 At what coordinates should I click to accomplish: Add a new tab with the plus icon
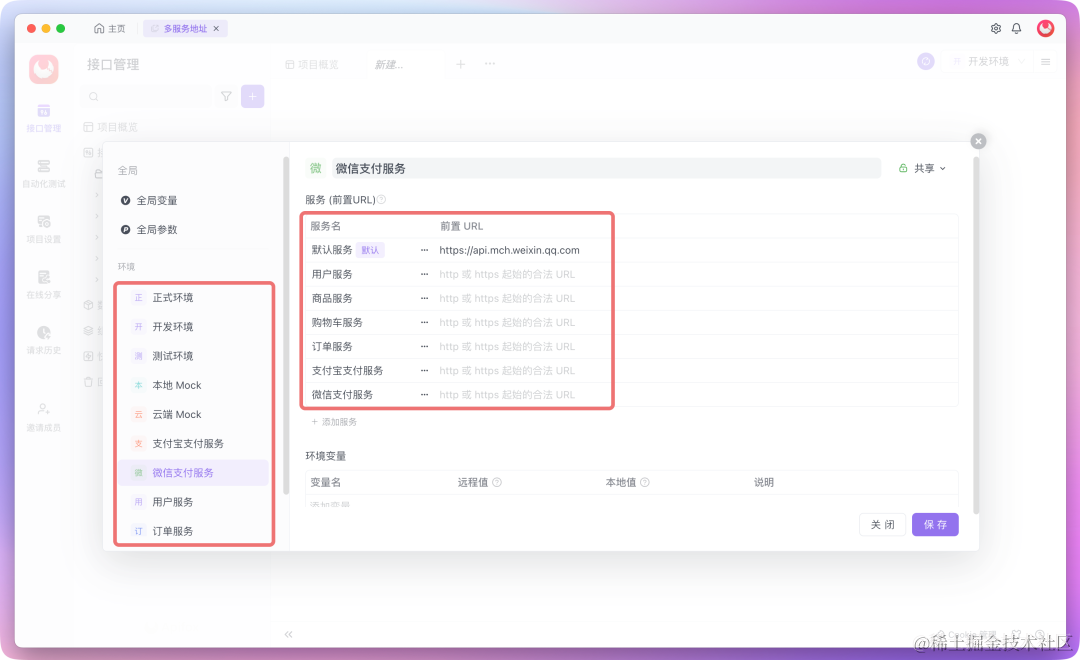pyautogui.click(x=461, y=64)
